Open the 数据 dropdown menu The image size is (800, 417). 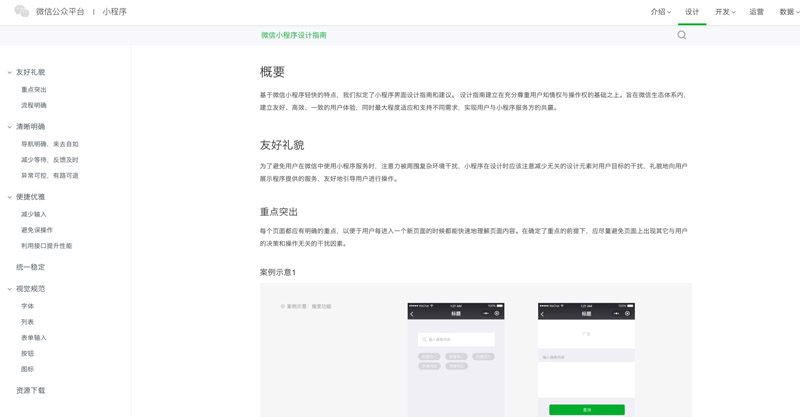tap(789, 12)
